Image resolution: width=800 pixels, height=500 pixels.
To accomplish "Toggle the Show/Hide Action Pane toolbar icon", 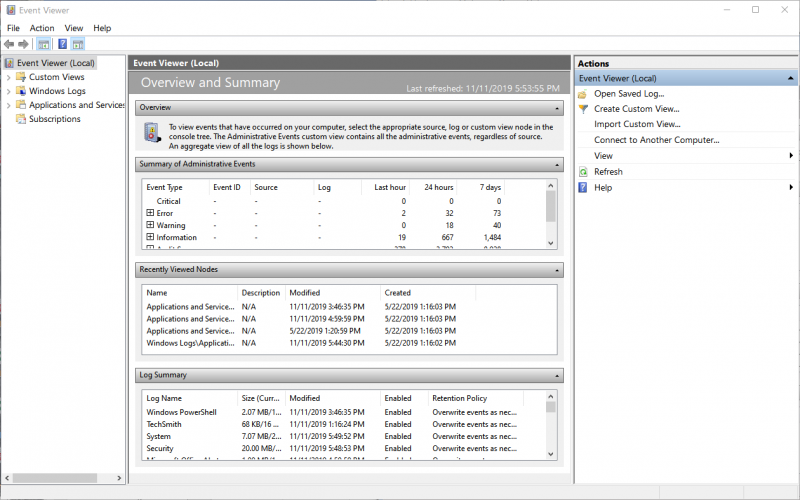I will click(x=78, y=44).
